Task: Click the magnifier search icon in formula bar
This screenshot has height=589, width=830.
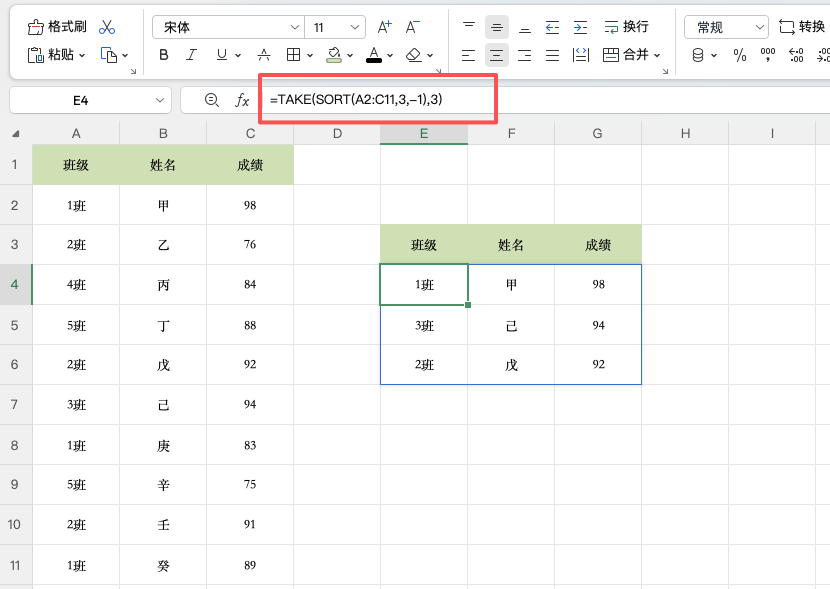Action: coord(210,100)
